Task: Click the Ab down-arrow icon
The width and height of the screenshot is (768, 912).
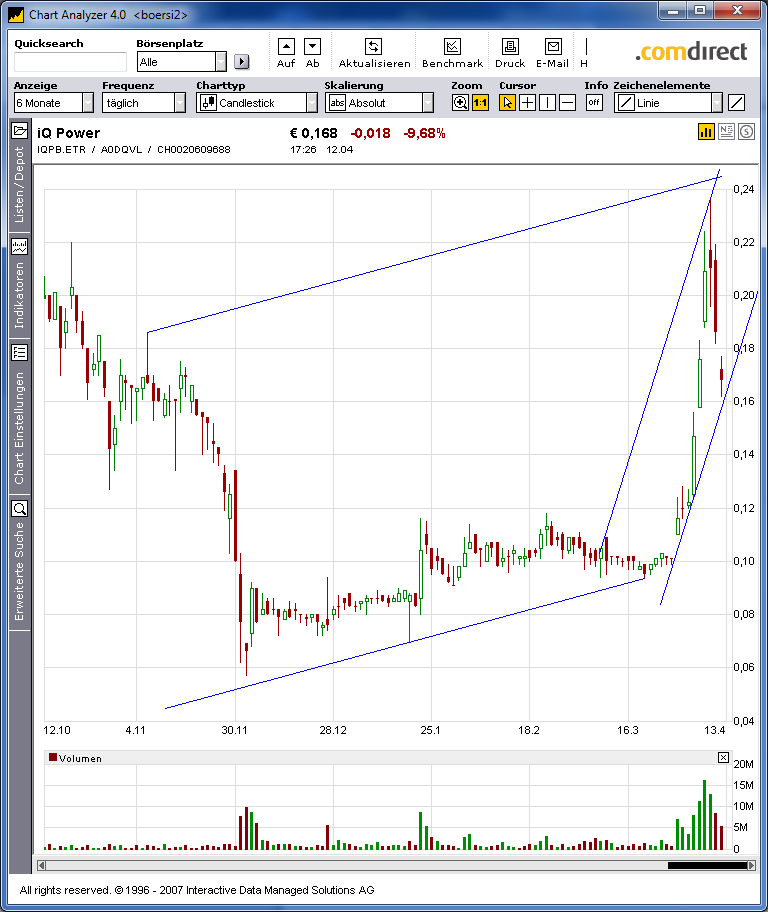Action: [x=312, y=47]
